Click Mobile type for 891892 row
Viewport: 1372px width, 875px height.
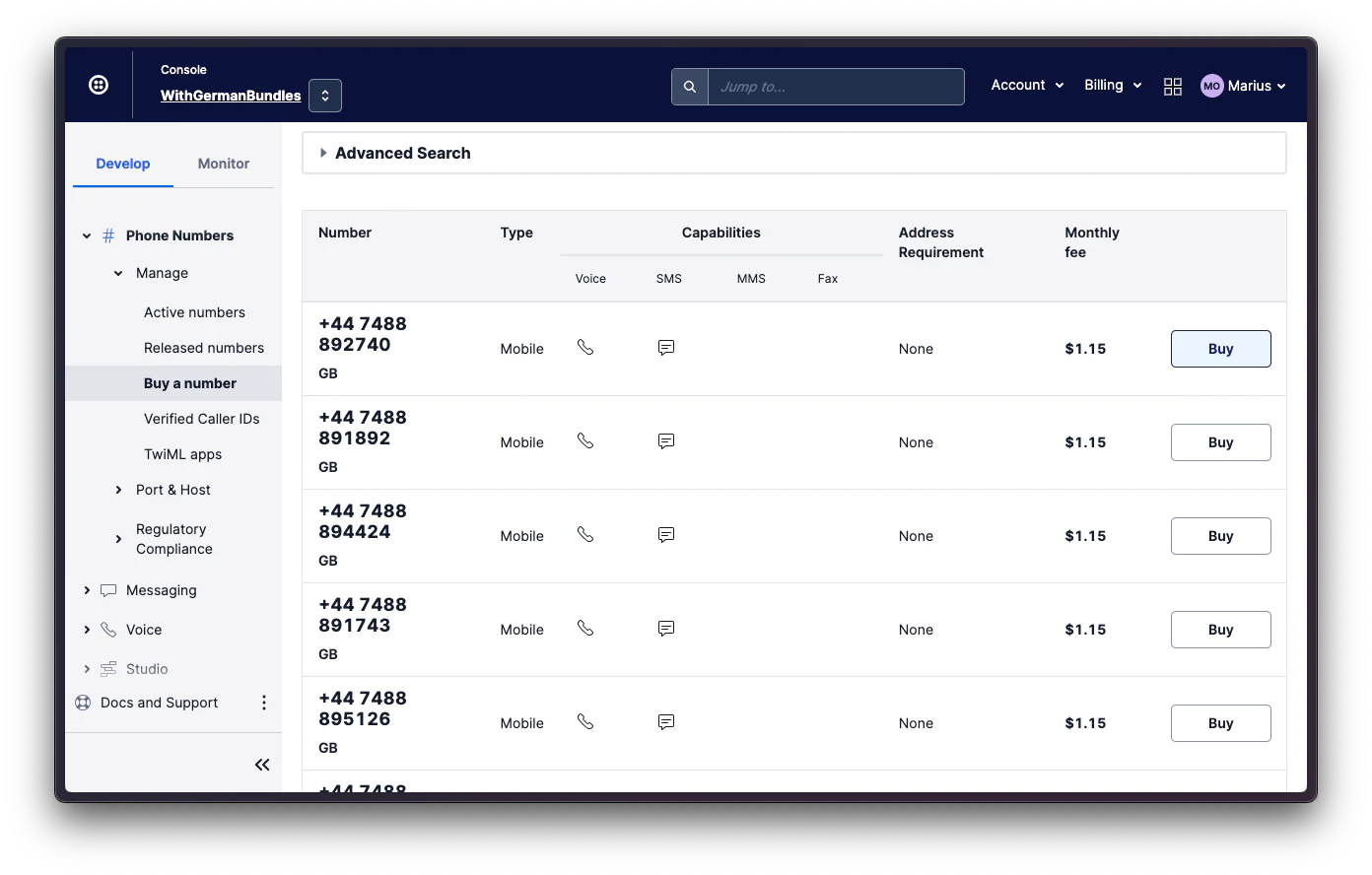tap(521, 442)
